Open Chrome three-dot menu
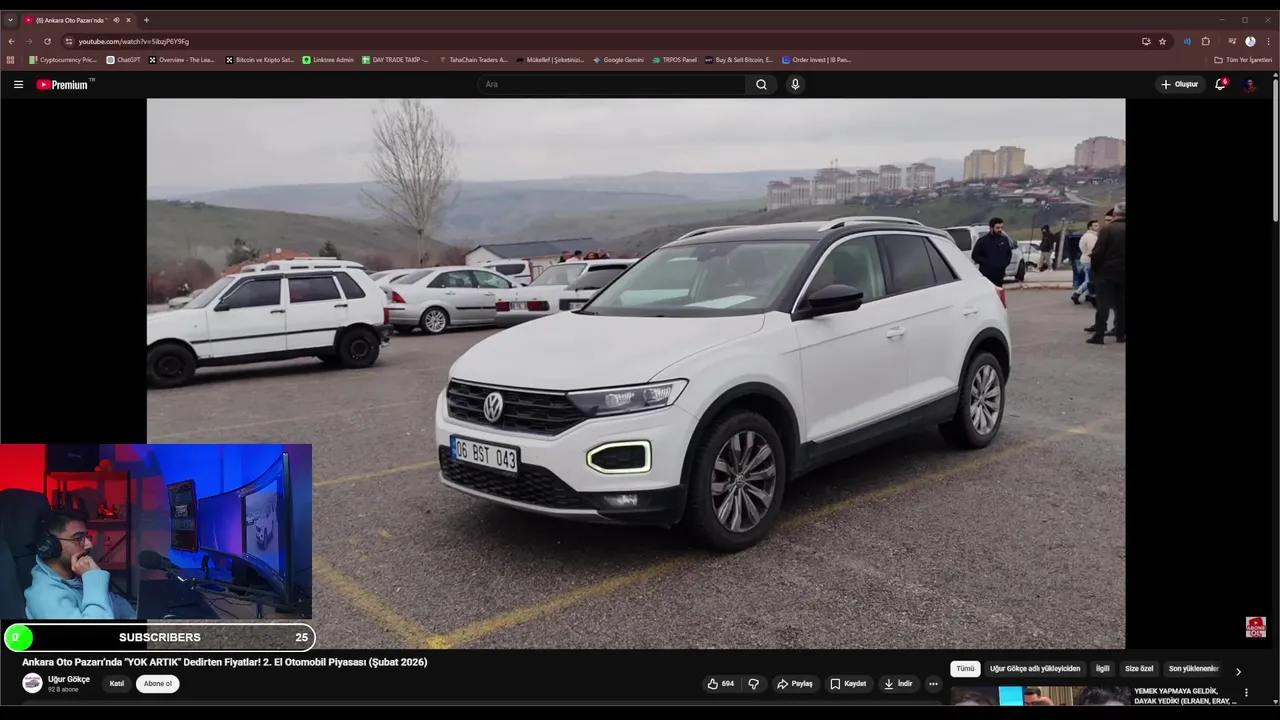The width and height of the screenshot is (1280, 720). click(x=1269, y=41)
